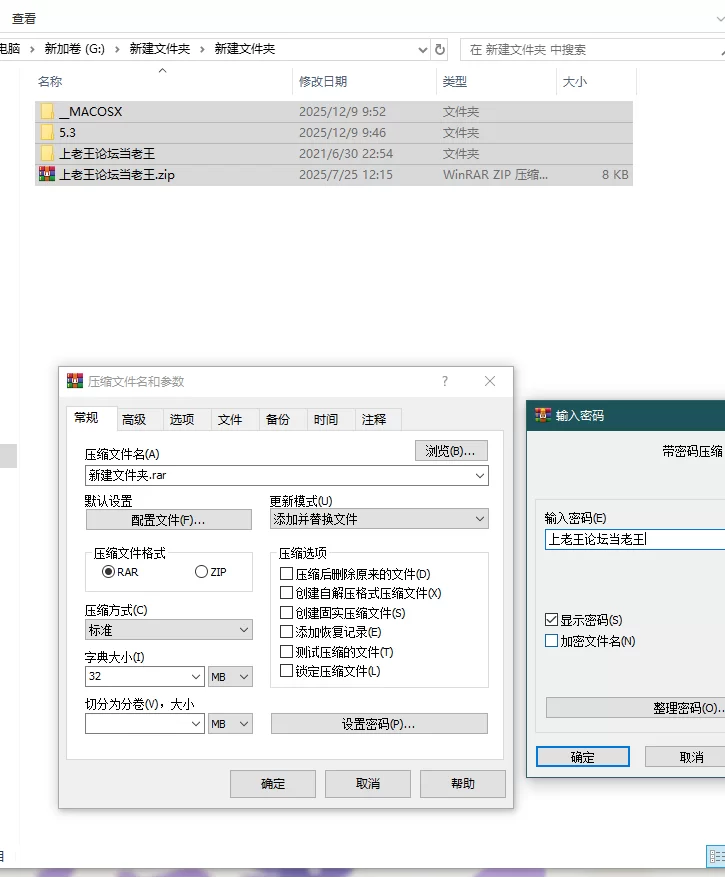
Task: Enable 添加恢复记录 checkbox
Action: [286, 632]
